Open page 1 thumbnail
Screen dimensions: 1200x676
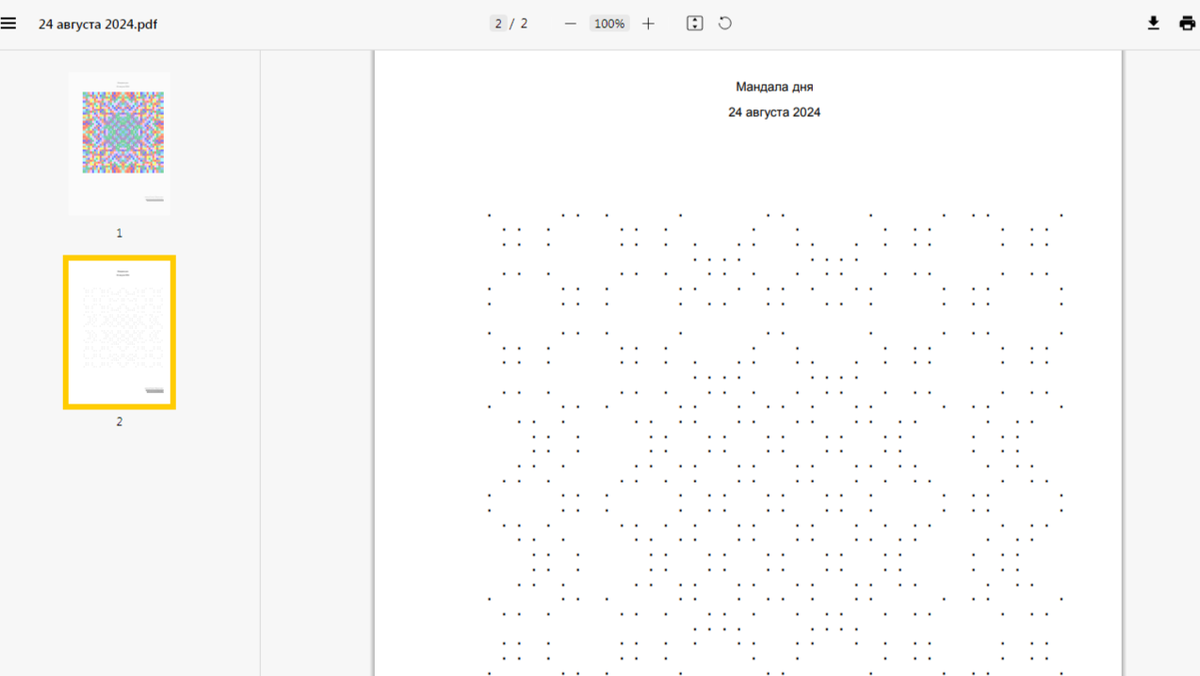coord(119,144)
